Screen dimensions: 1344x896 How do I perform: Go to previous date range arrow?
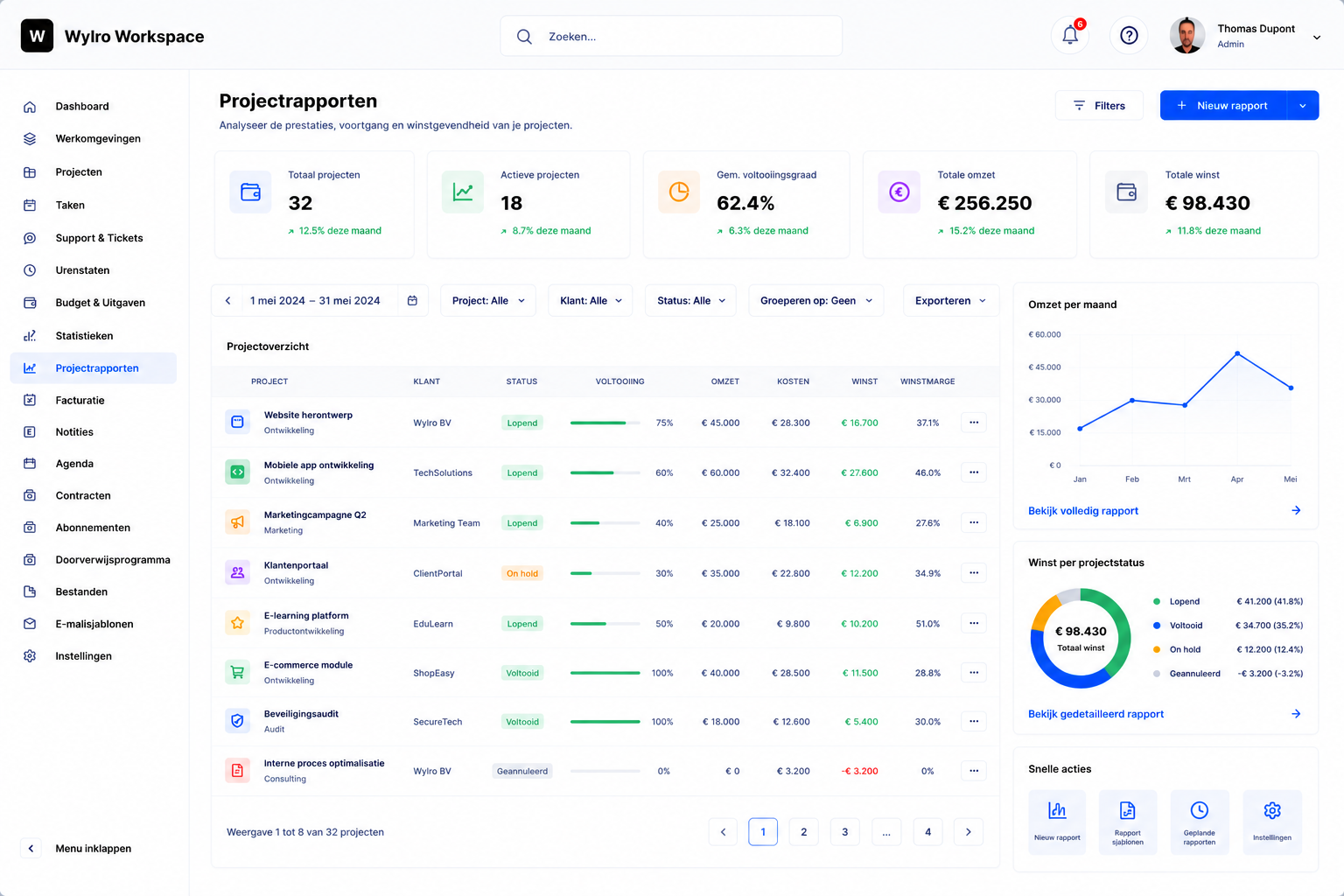(227, 300)
